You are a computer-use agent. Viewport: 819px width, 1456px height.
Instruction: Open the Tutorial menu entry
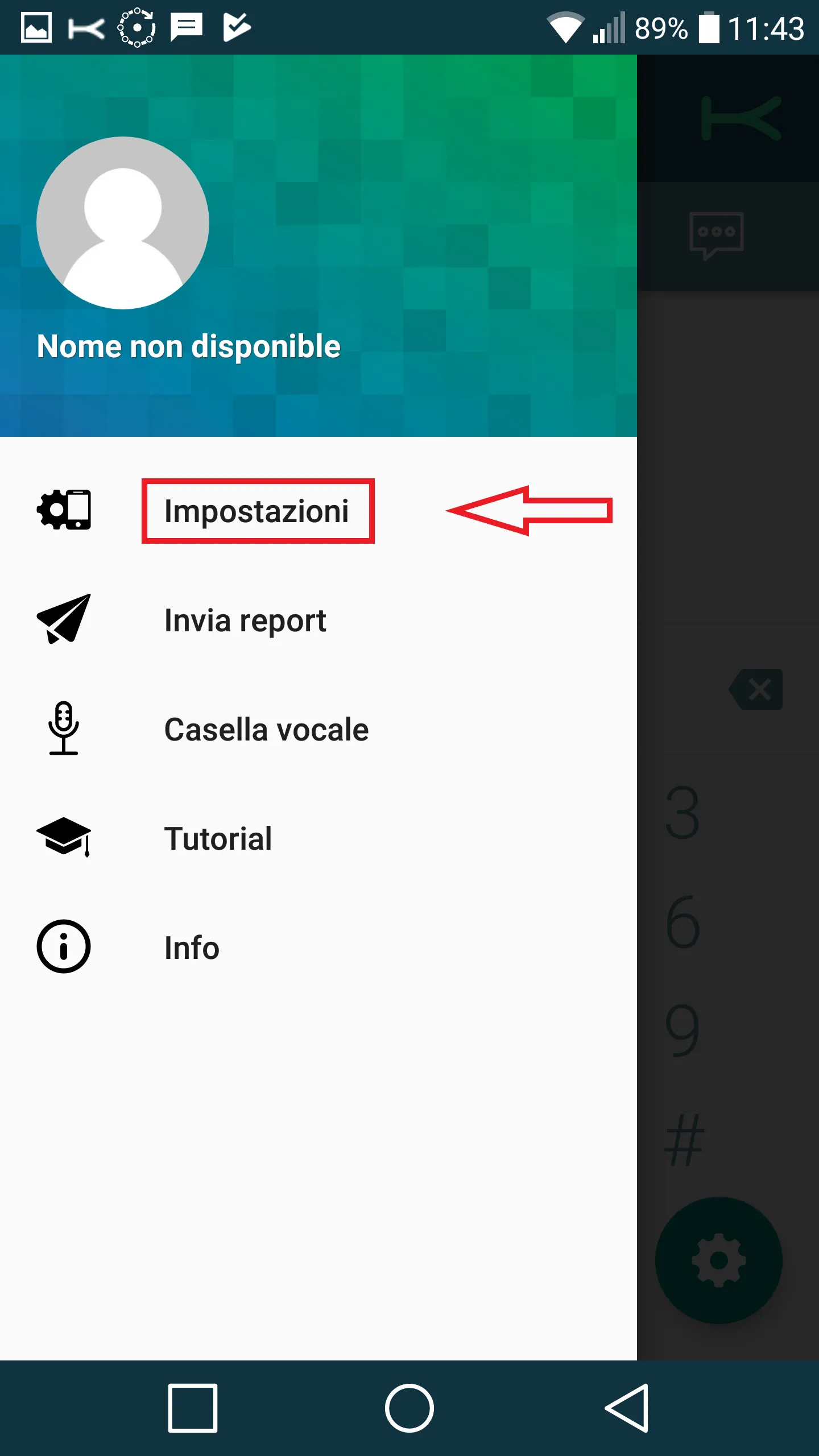pos(318,838)
